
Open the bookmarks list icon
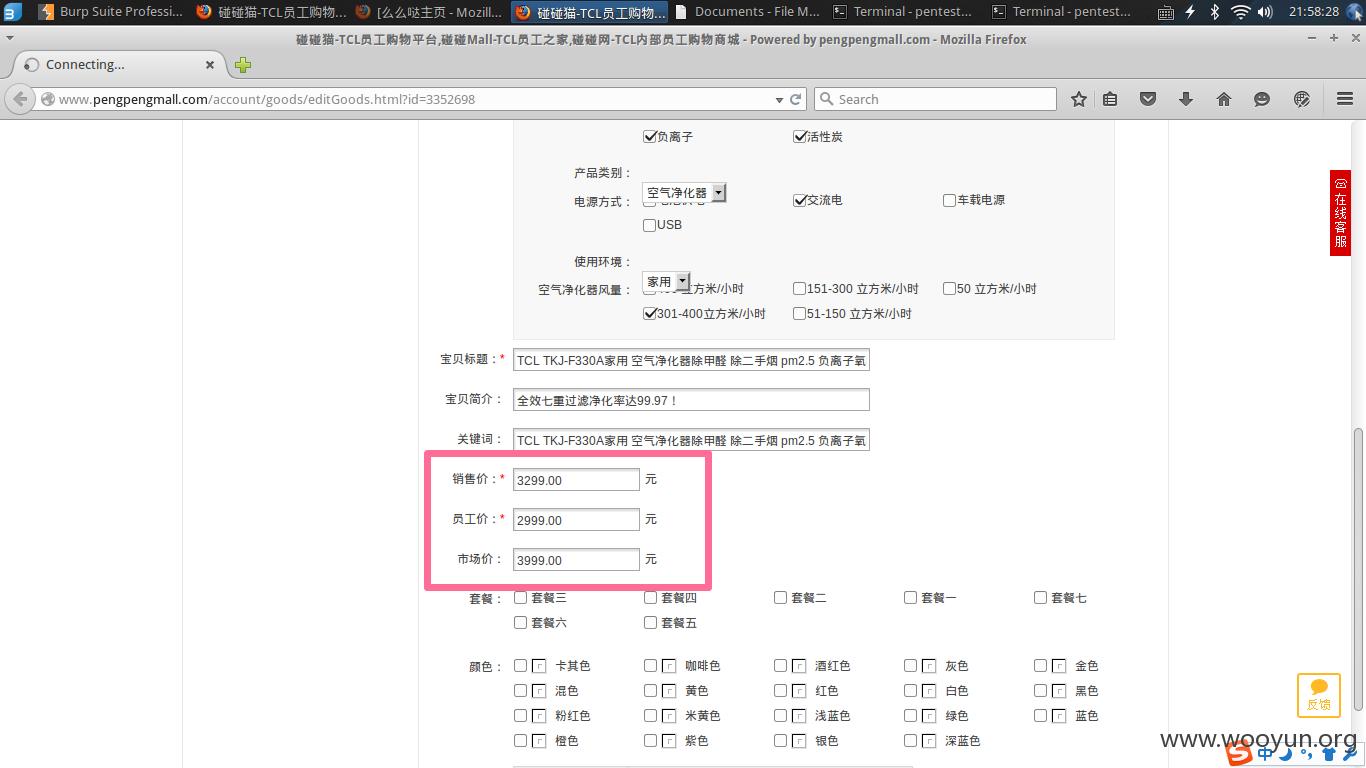tap(1110, 99)
